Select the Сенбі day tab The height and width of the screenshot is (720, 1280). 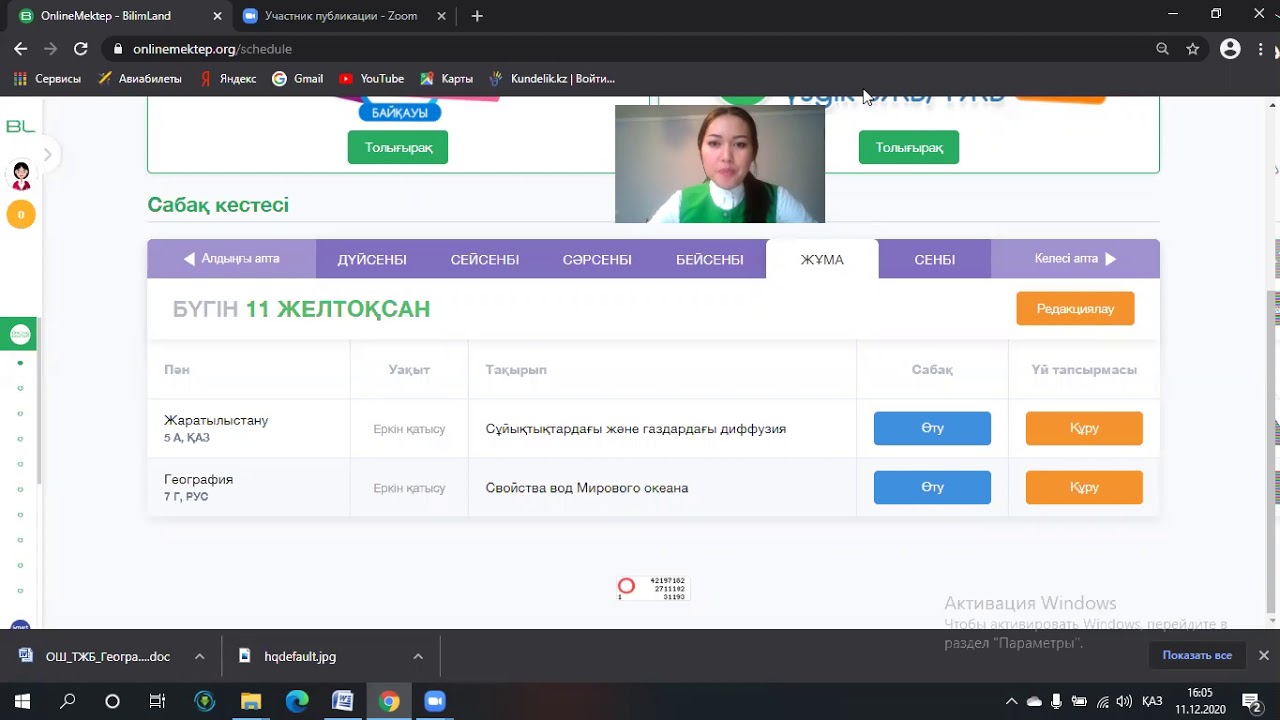pos(935,259)
